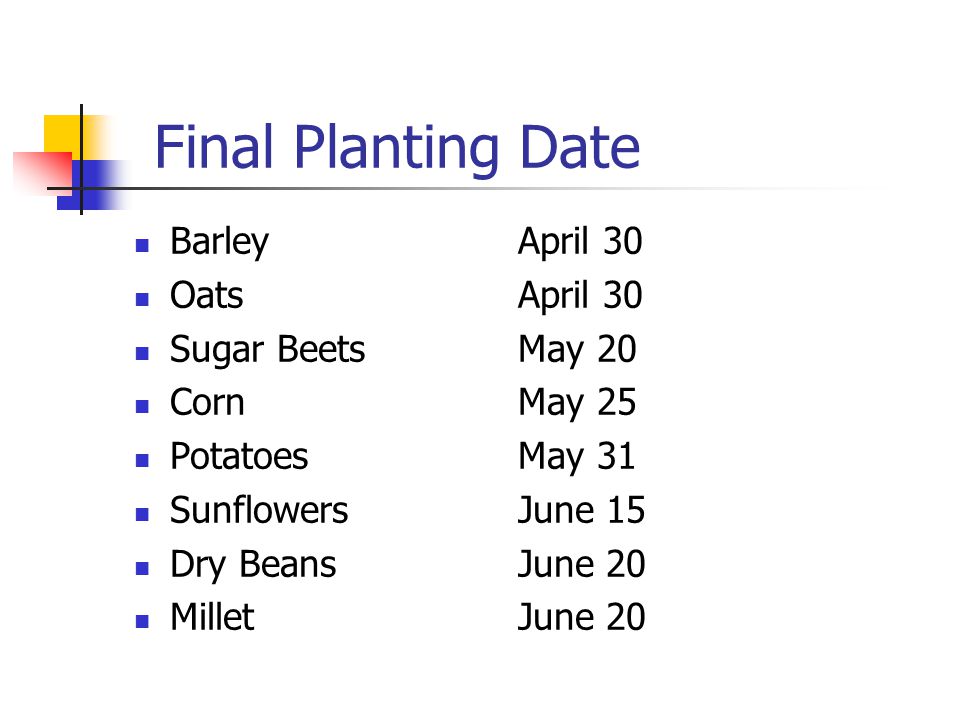Click the Sunflowers list item
Viewport: 960px width, 720px height.
pos(259,510)
